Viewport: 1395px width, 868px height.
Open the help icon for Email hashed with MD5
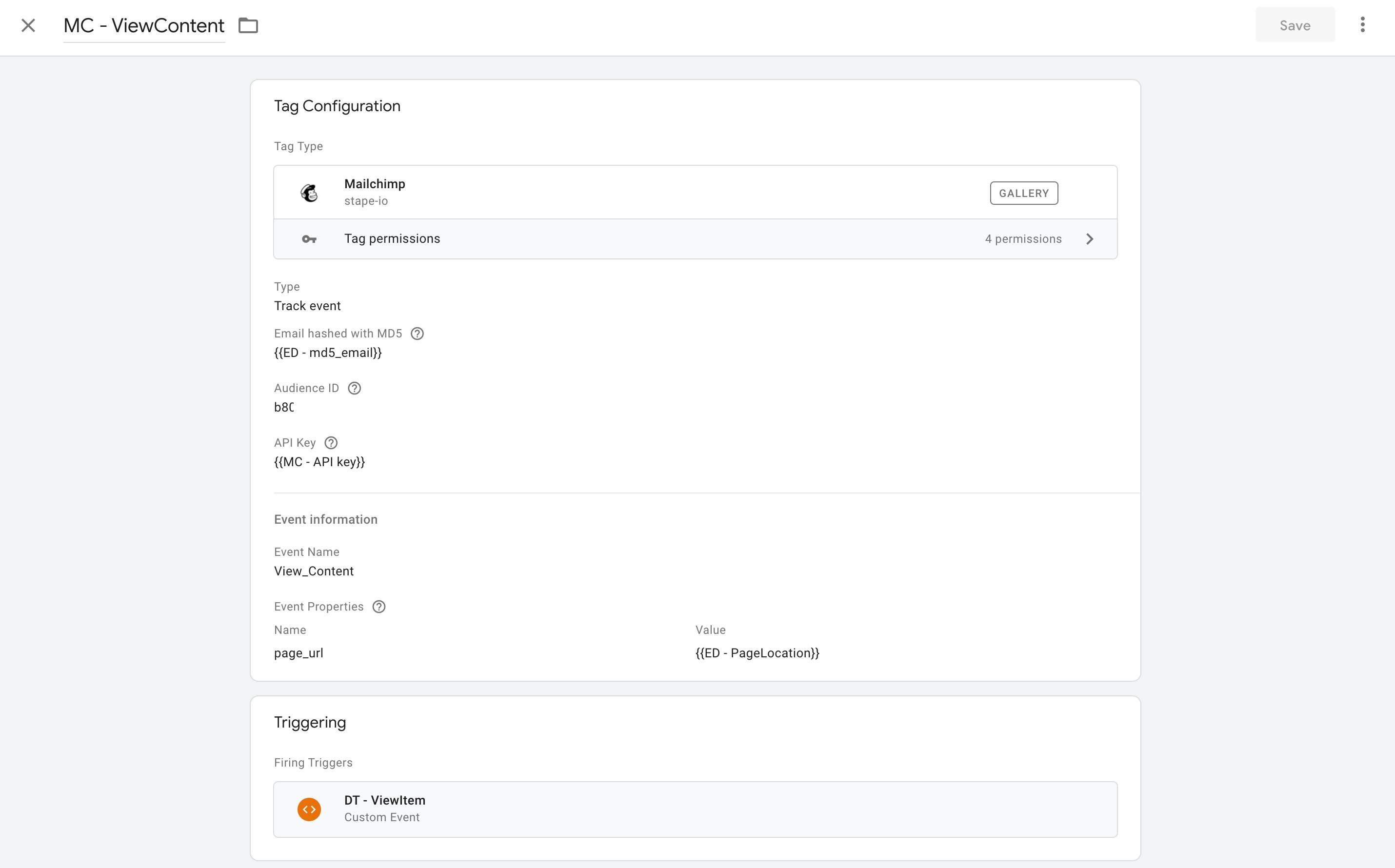click(x=418, y=334)
